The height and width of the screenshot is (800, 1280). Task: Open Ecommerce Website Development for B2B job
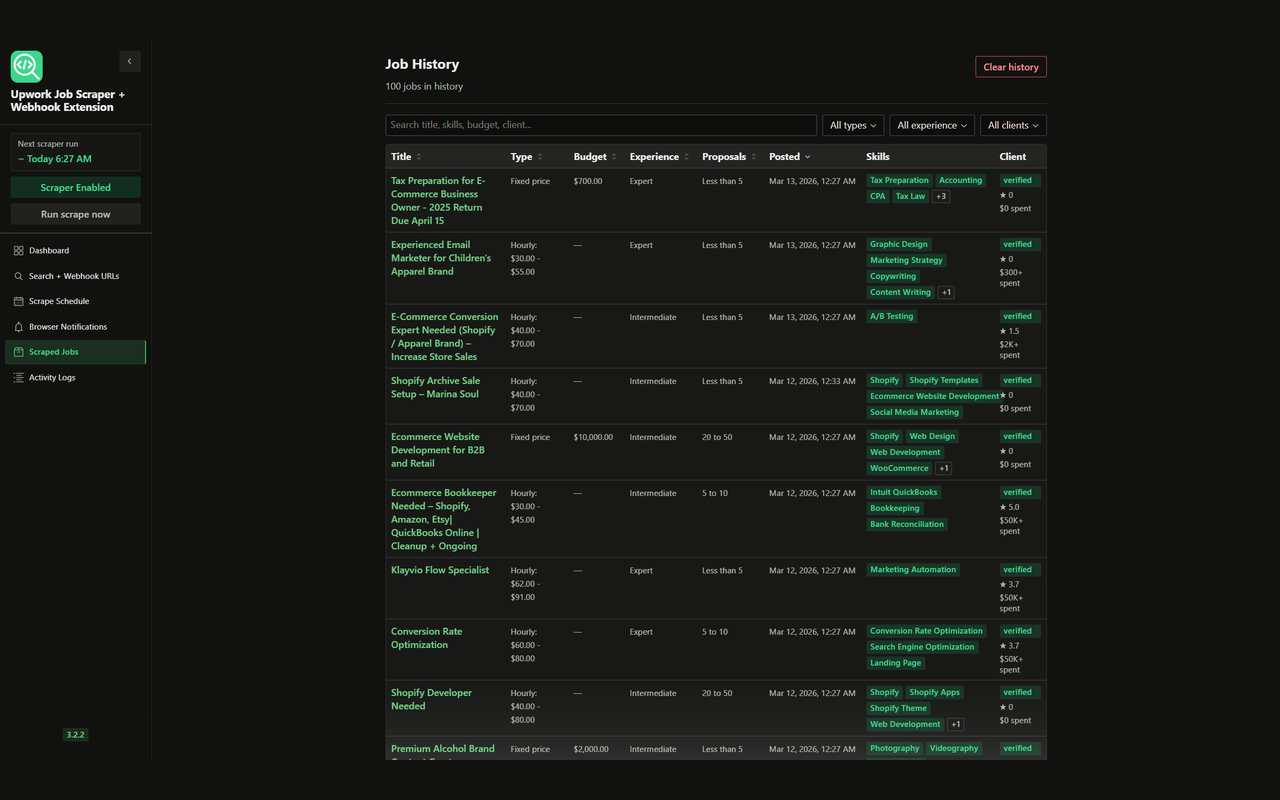[x=438, y=450]
